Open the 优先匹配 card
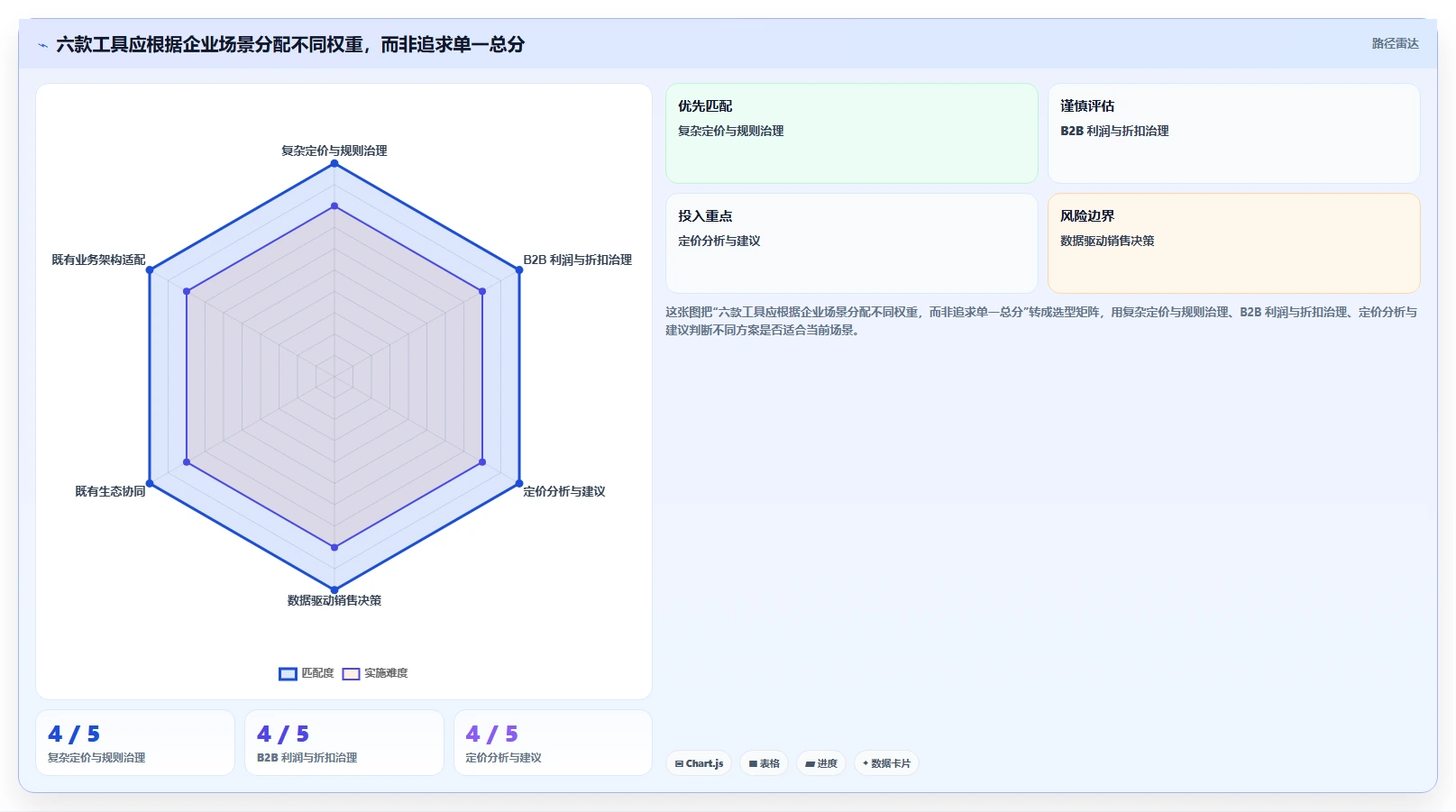 tap(852, 133)
